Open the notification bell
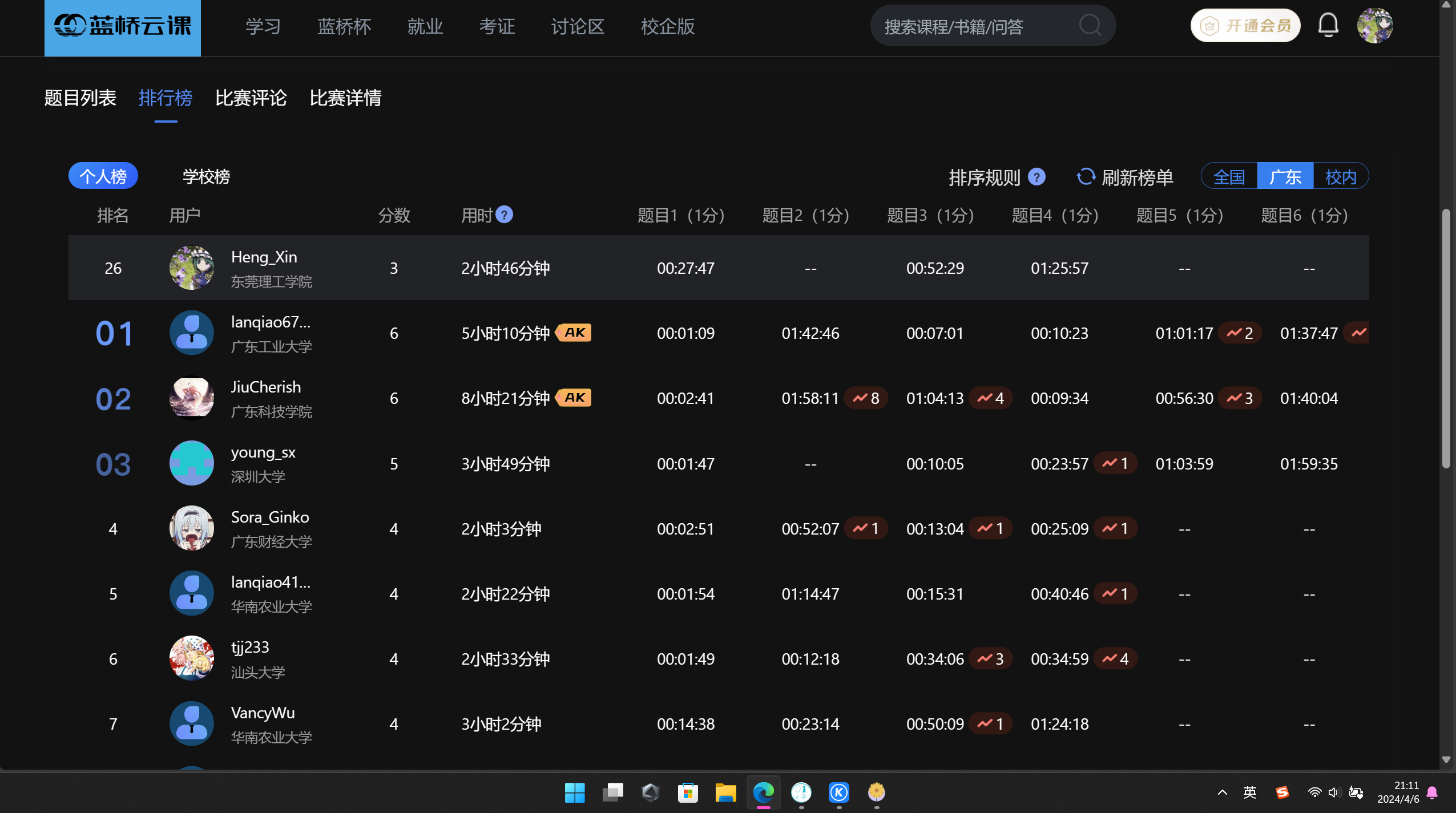 (x=1328, y=26)
